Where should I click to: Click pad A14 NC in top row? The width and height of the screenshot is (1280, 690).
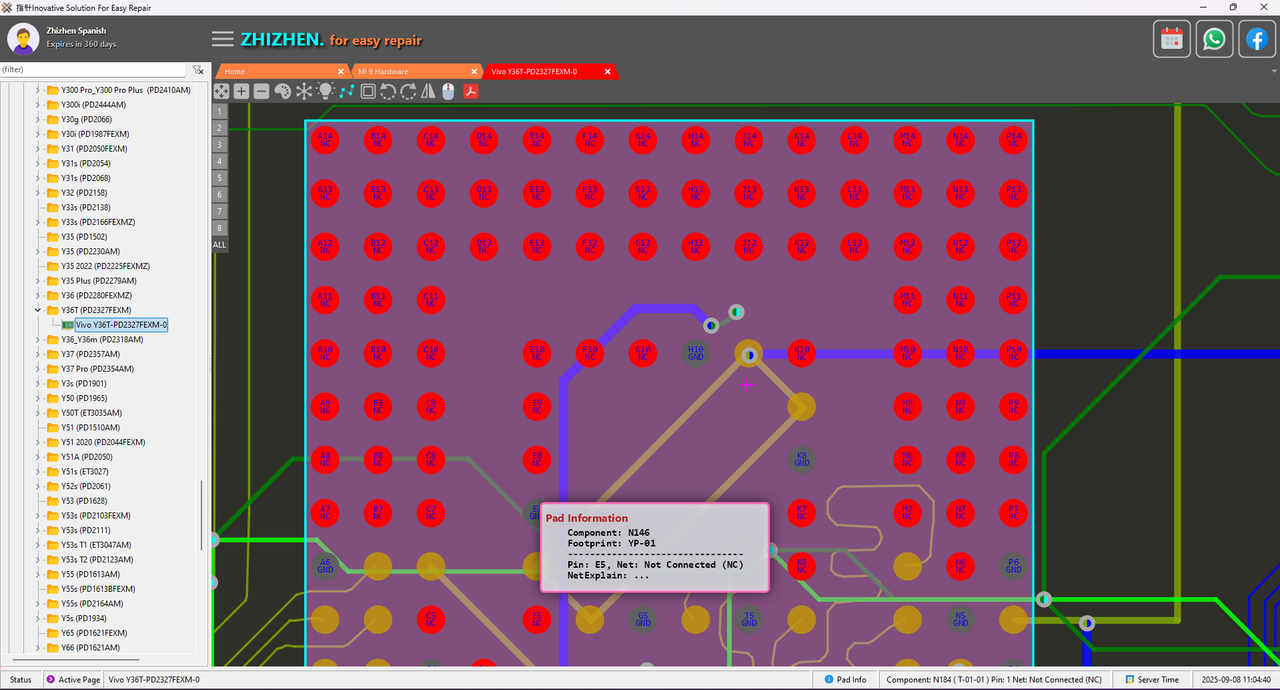pos(325,139)
